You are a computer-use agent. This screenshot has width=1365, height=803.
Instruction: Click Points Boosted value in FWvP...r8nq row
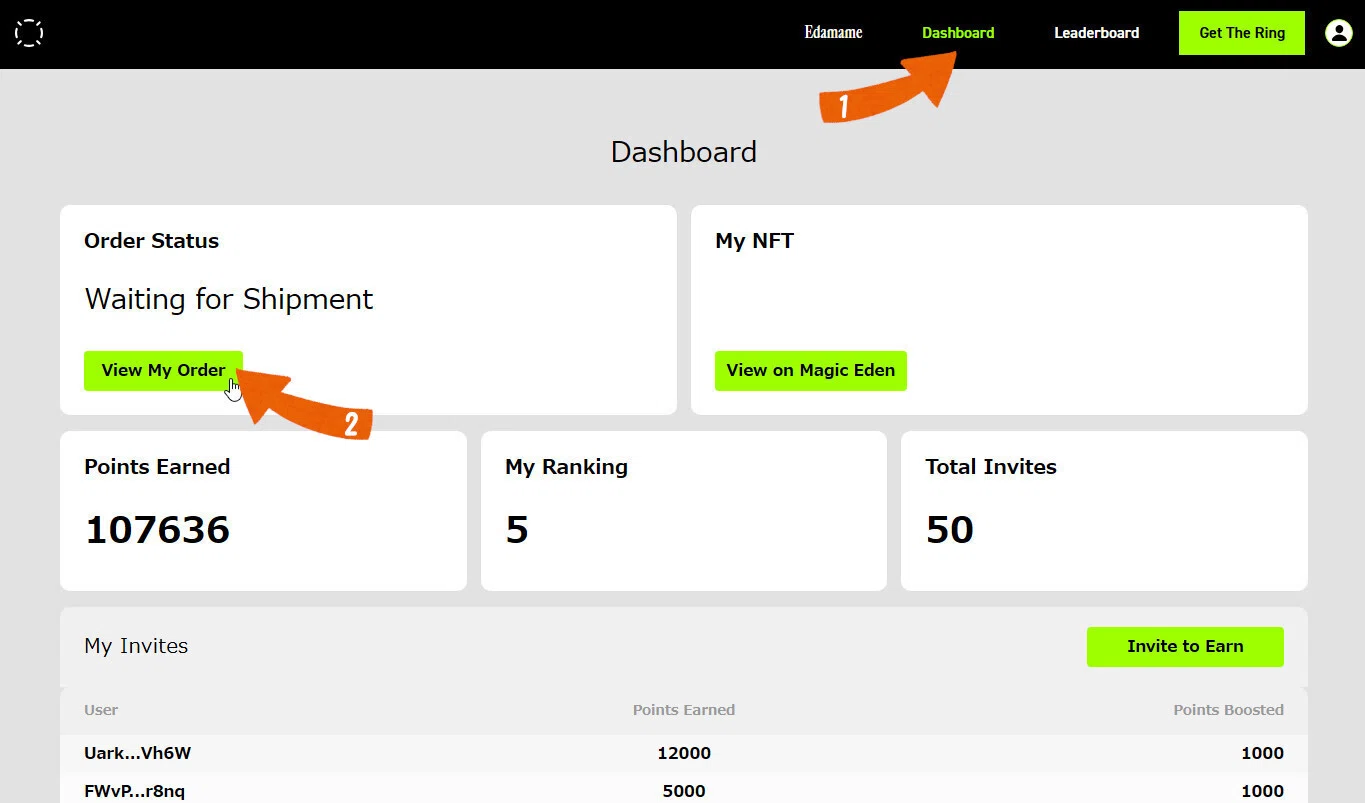pos(1262,791)
